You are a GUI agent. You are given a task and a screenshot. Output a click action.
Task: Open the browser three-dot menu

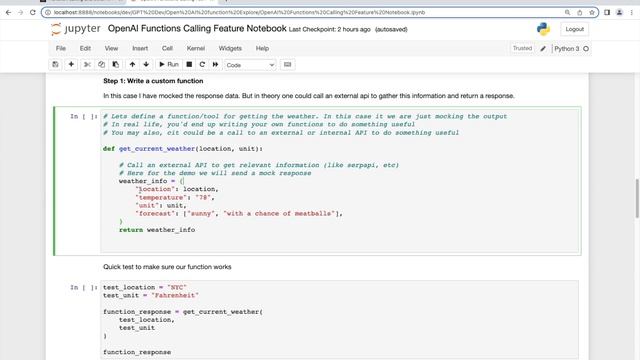coord(631,12)
